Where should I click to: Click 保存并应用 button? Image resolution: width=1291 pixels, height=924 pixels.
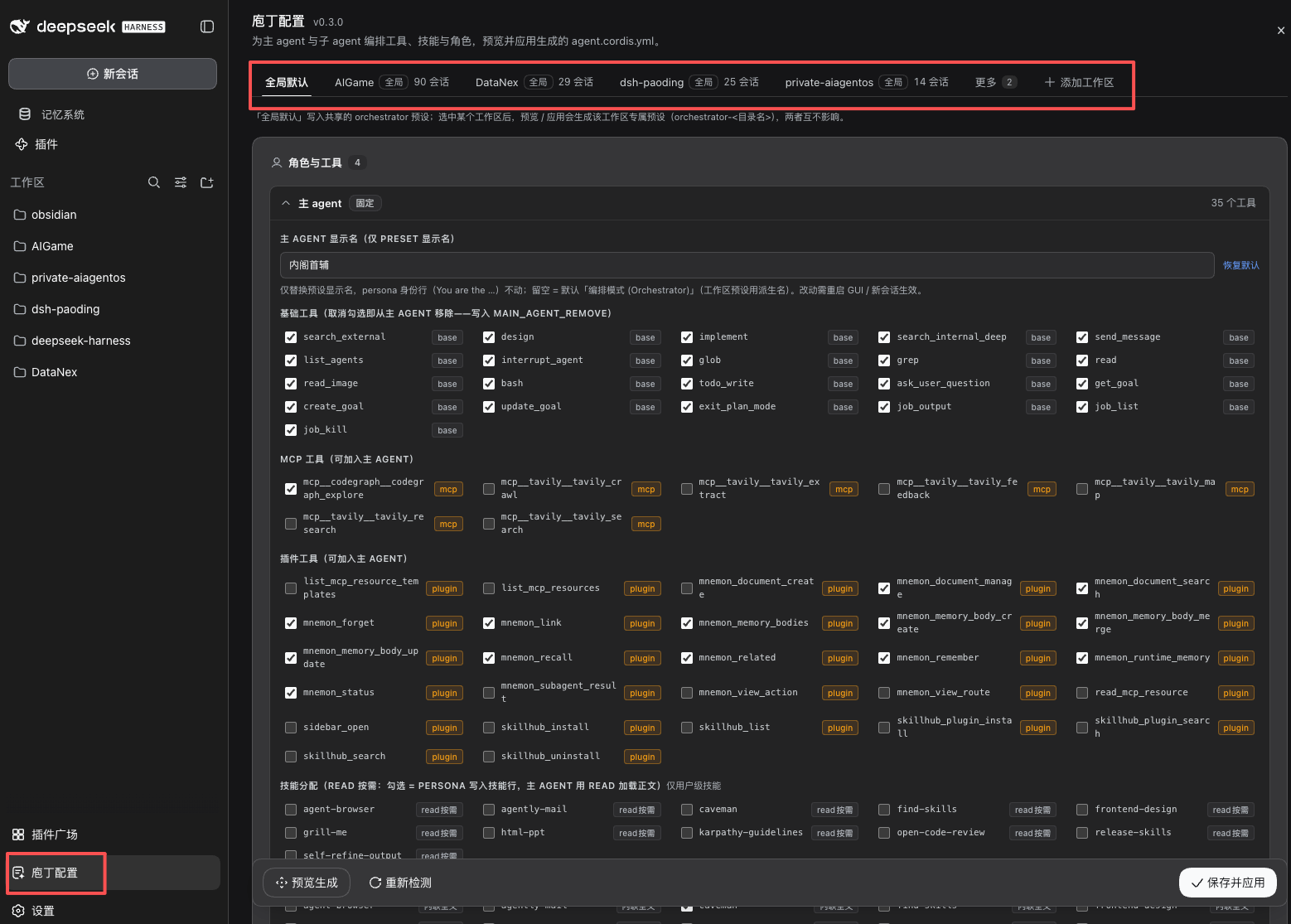point(1228,883)
